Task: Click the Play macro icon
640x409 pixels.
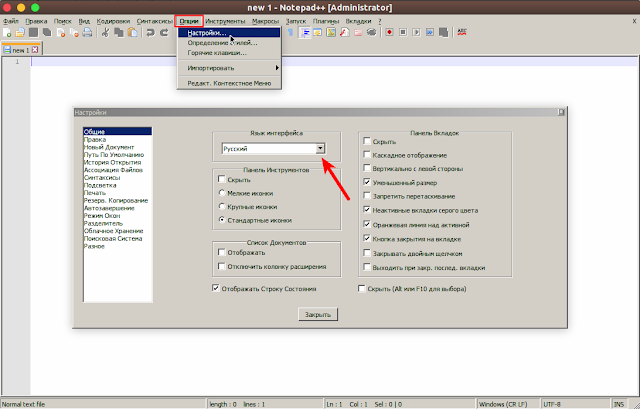Action: point(416,32)
